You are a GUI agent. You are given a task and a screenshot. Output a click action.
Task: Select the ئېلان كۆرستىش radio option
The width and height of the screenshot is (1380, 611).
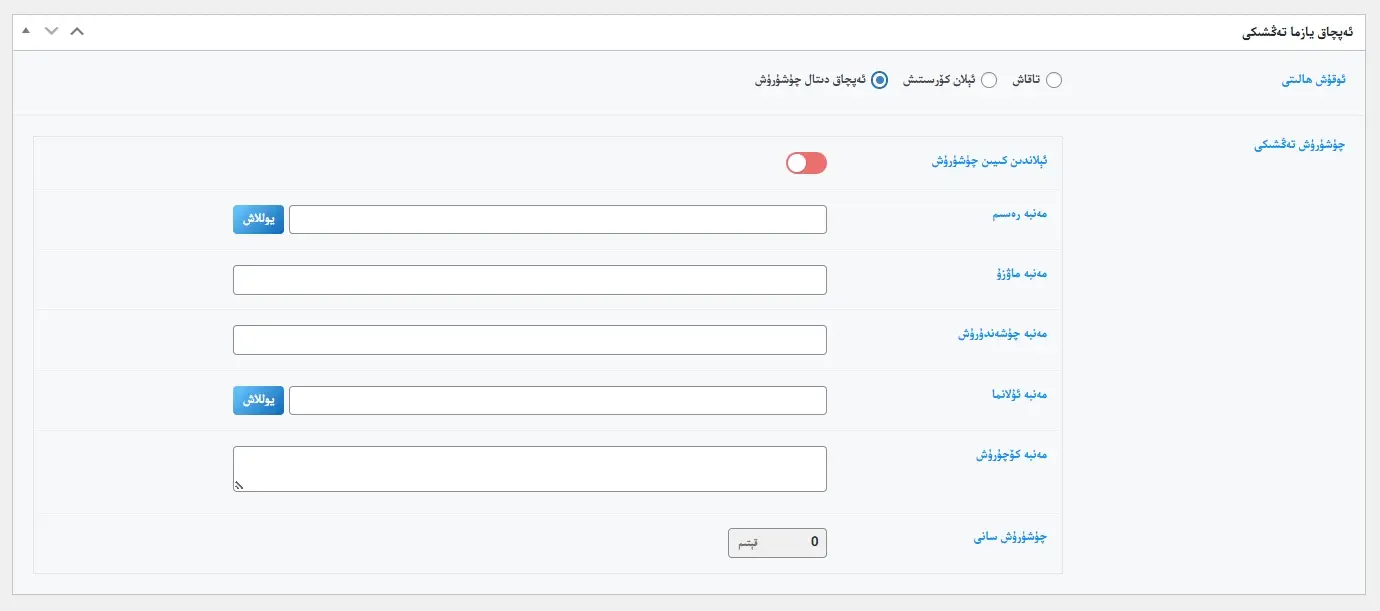pyautogui.click(x=989, y=79)
